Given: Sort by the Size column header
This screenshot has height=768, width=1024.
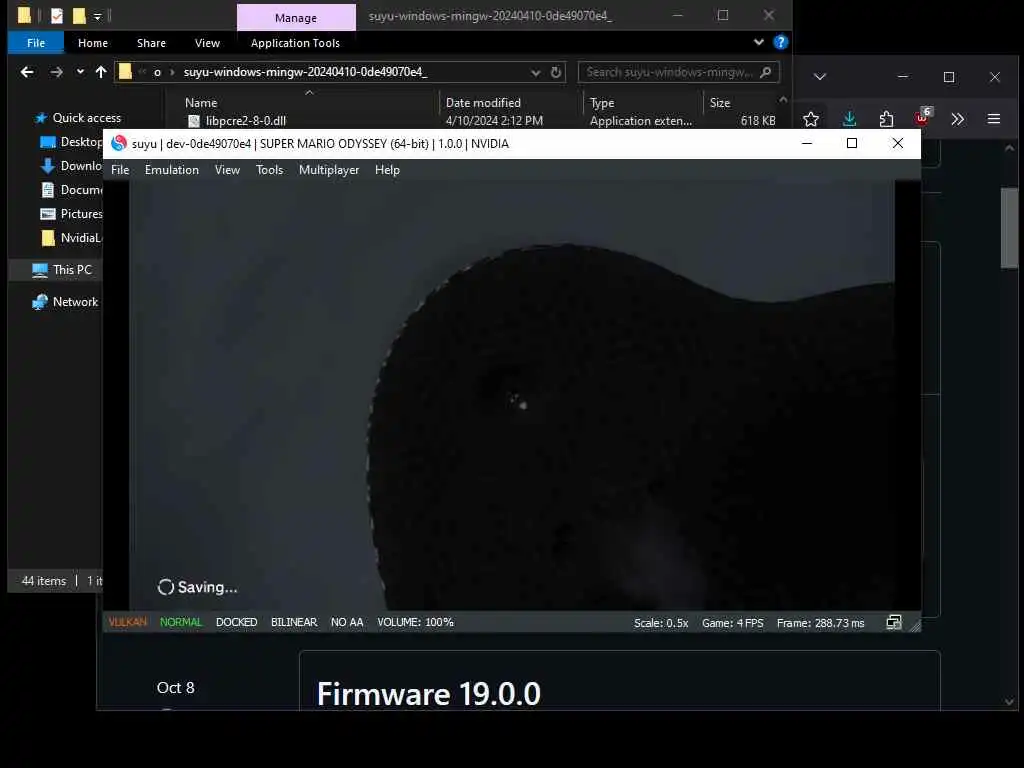Looking at the screenshot, I should [720, 103].
